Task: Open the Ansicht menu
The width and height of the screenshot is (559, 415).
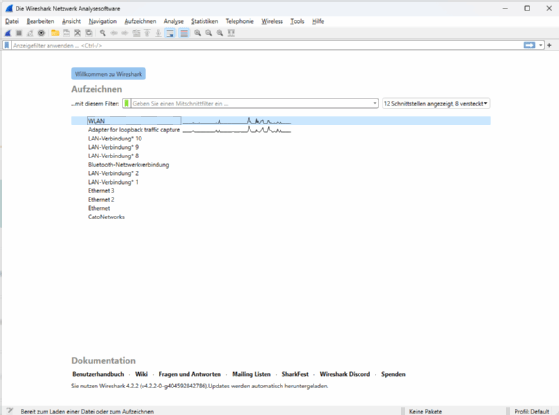Action: pos(71,21)
